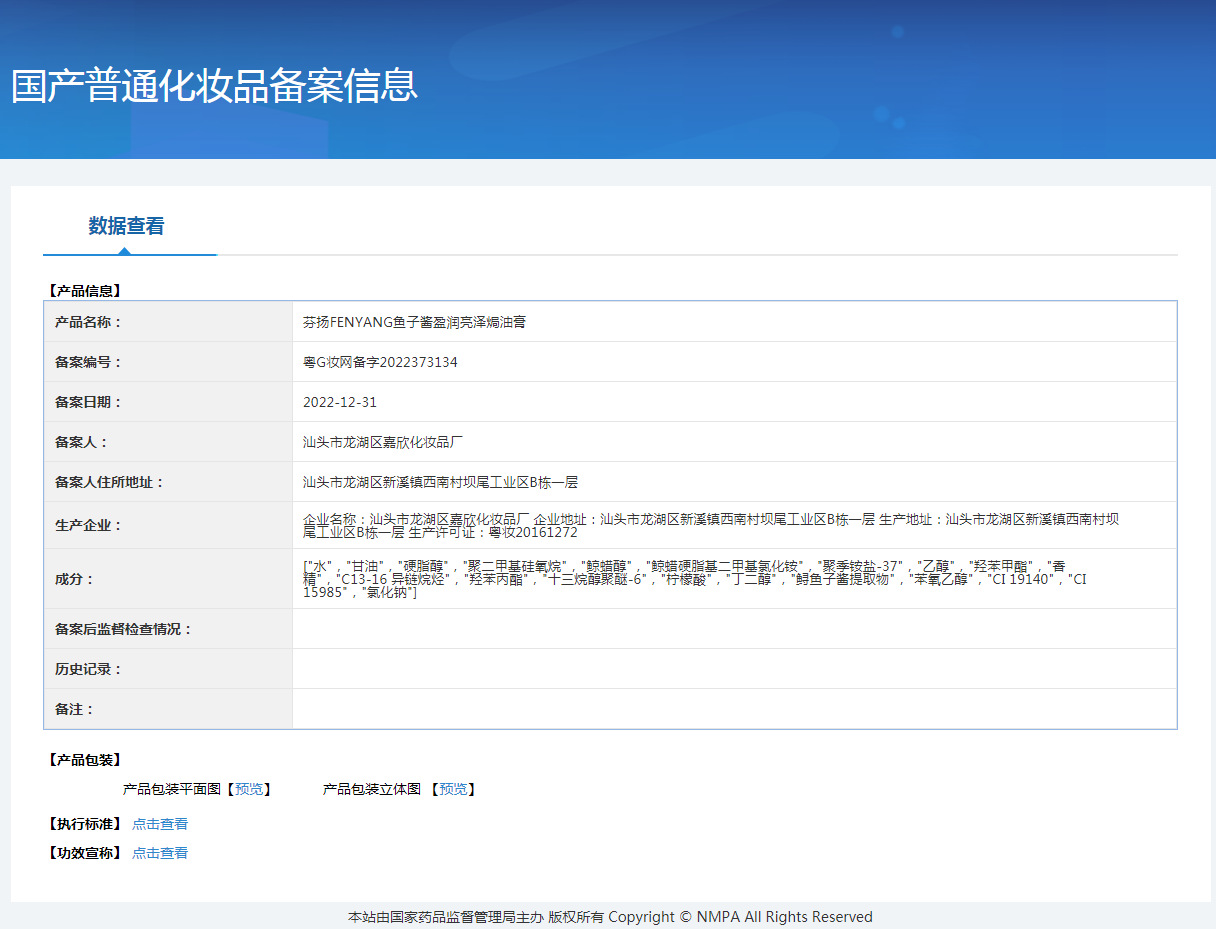
Task: Click the empty 备注 value cell
Action: (734, 709)
